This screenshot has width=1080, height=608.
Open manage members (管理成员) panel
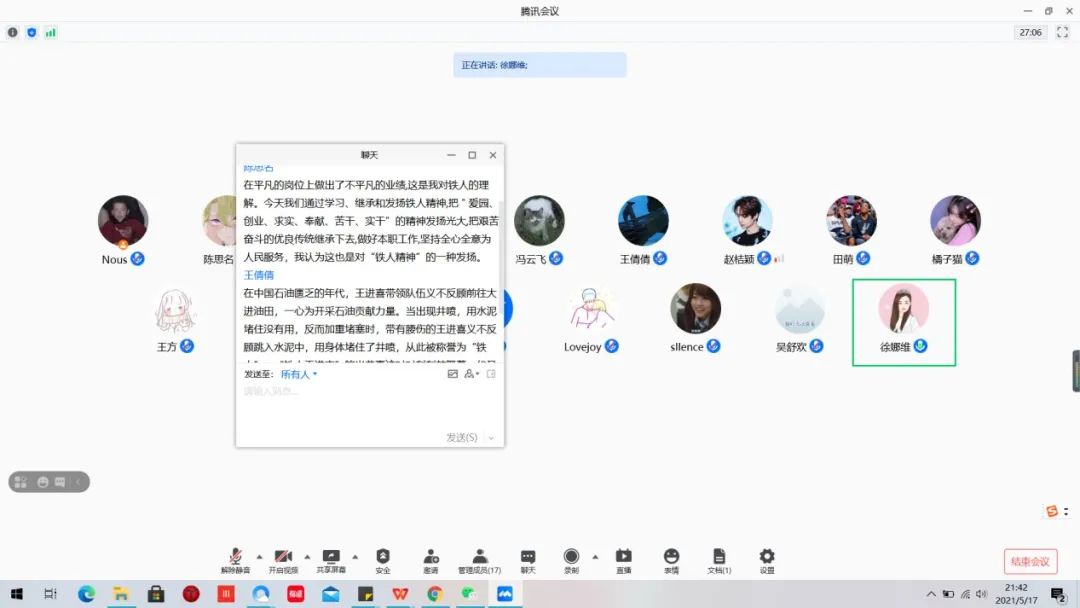pos(479,560)
